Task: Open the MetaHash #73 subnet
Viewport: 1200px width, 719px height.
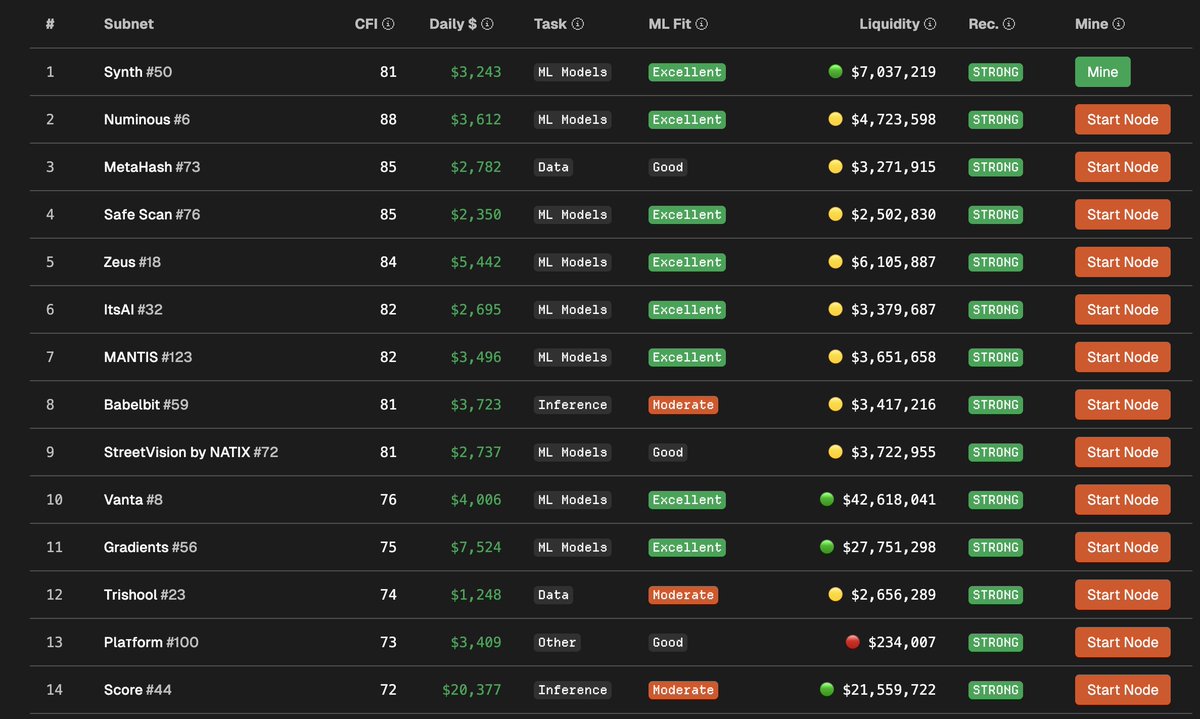Action: (152, 167)
